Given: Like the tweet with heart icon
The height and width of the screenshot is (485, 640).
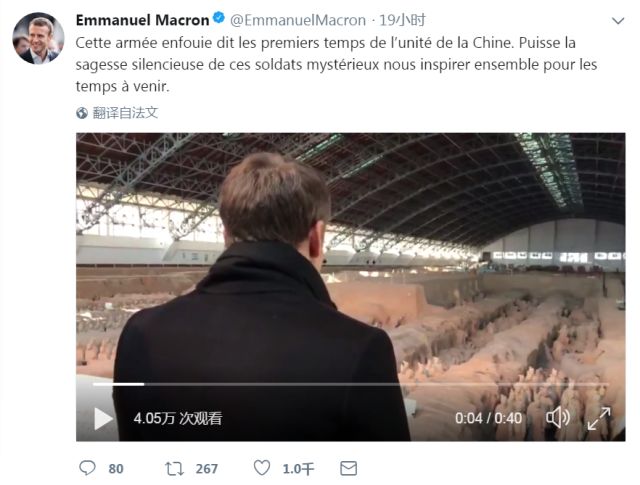Looking at the screenshot, I should pos(262,467).
